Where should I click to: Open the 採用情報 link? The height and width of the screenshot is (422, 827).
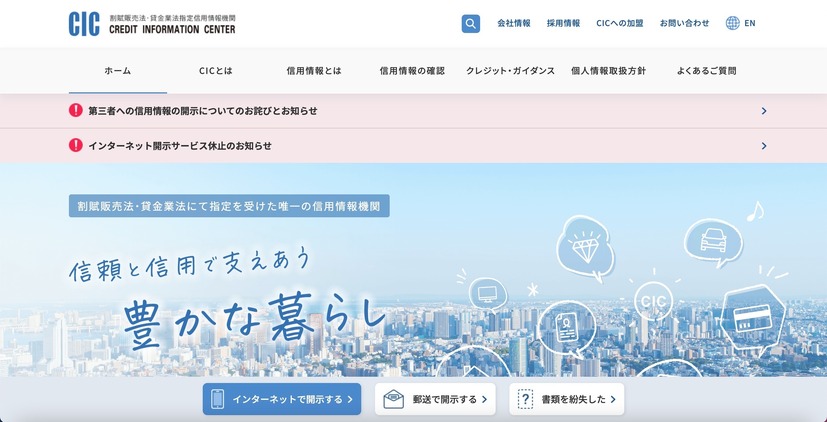click(563, 23)
